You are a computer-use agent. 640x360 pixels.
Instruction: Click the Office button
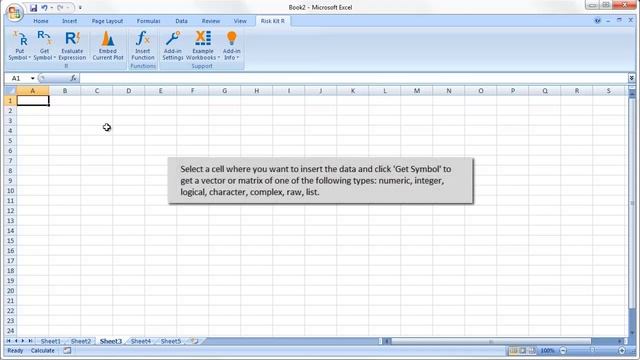pos(14,12)
